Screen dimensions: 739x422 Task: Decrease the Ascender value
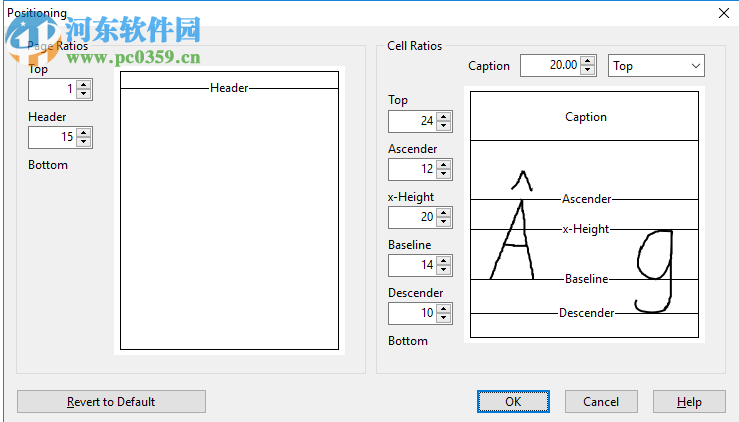(x=443, y=174)
